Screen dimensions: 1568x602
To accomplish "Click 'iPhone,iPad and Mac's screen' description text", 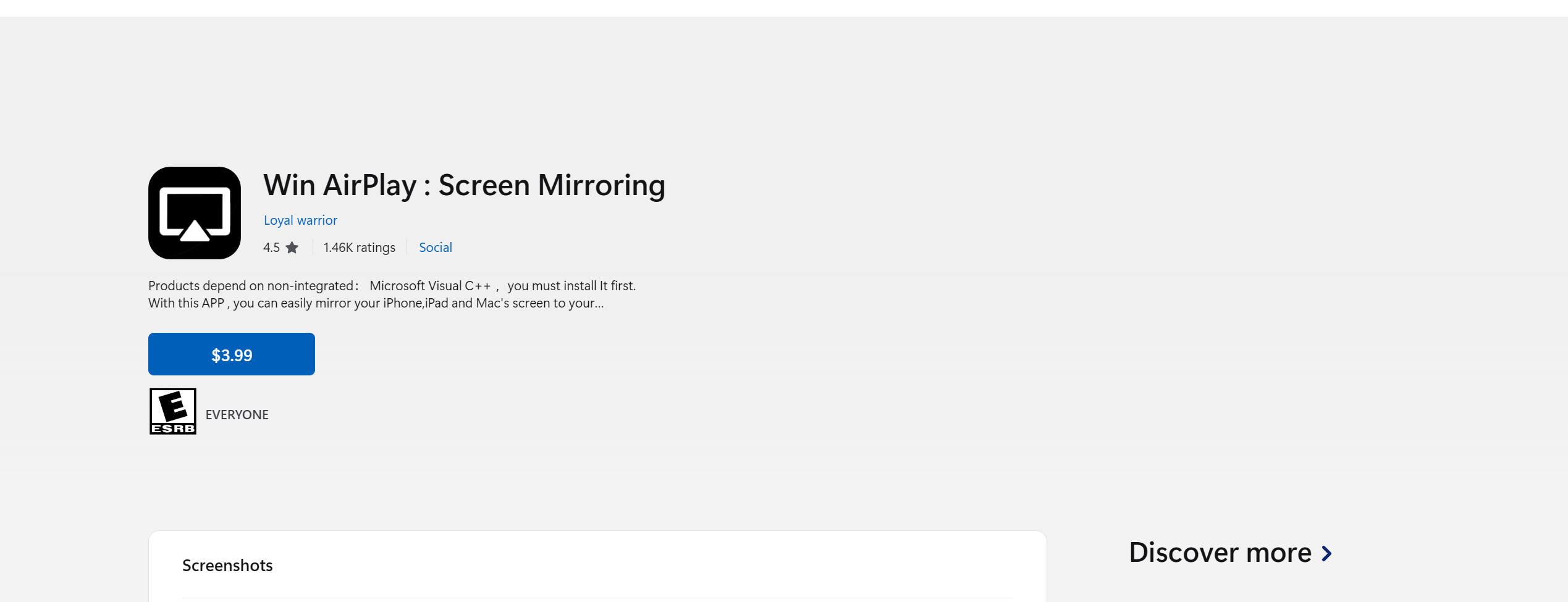I will 466,303.
